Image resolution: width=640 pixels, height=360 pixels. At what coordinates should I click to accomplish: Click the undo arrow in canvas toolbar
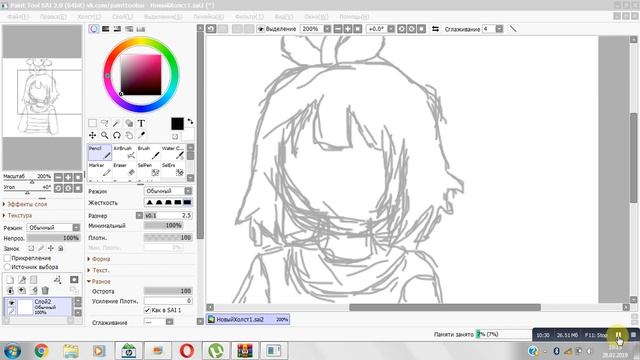tap(211, 29)
